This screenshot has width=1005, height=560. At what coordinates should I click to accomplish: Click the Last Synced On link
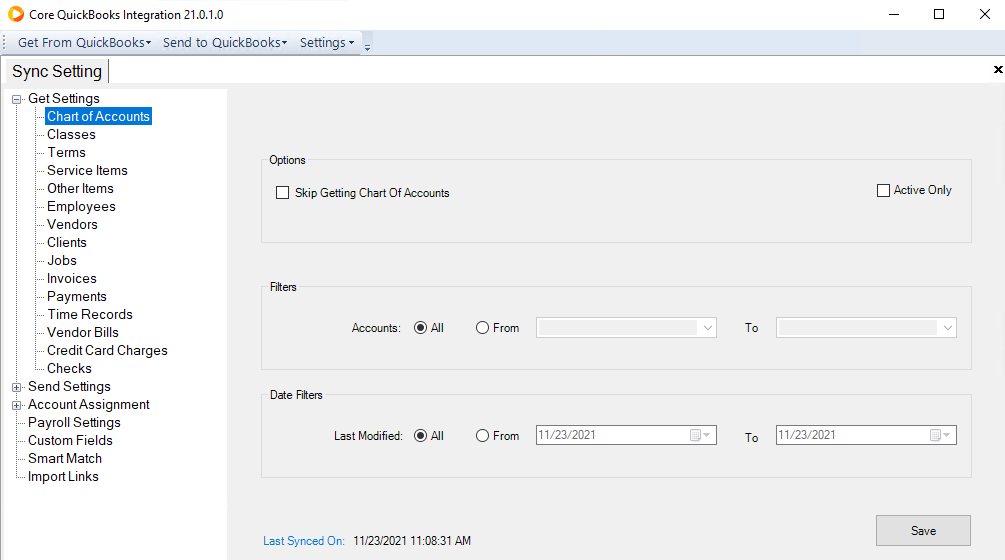(304, 541)
